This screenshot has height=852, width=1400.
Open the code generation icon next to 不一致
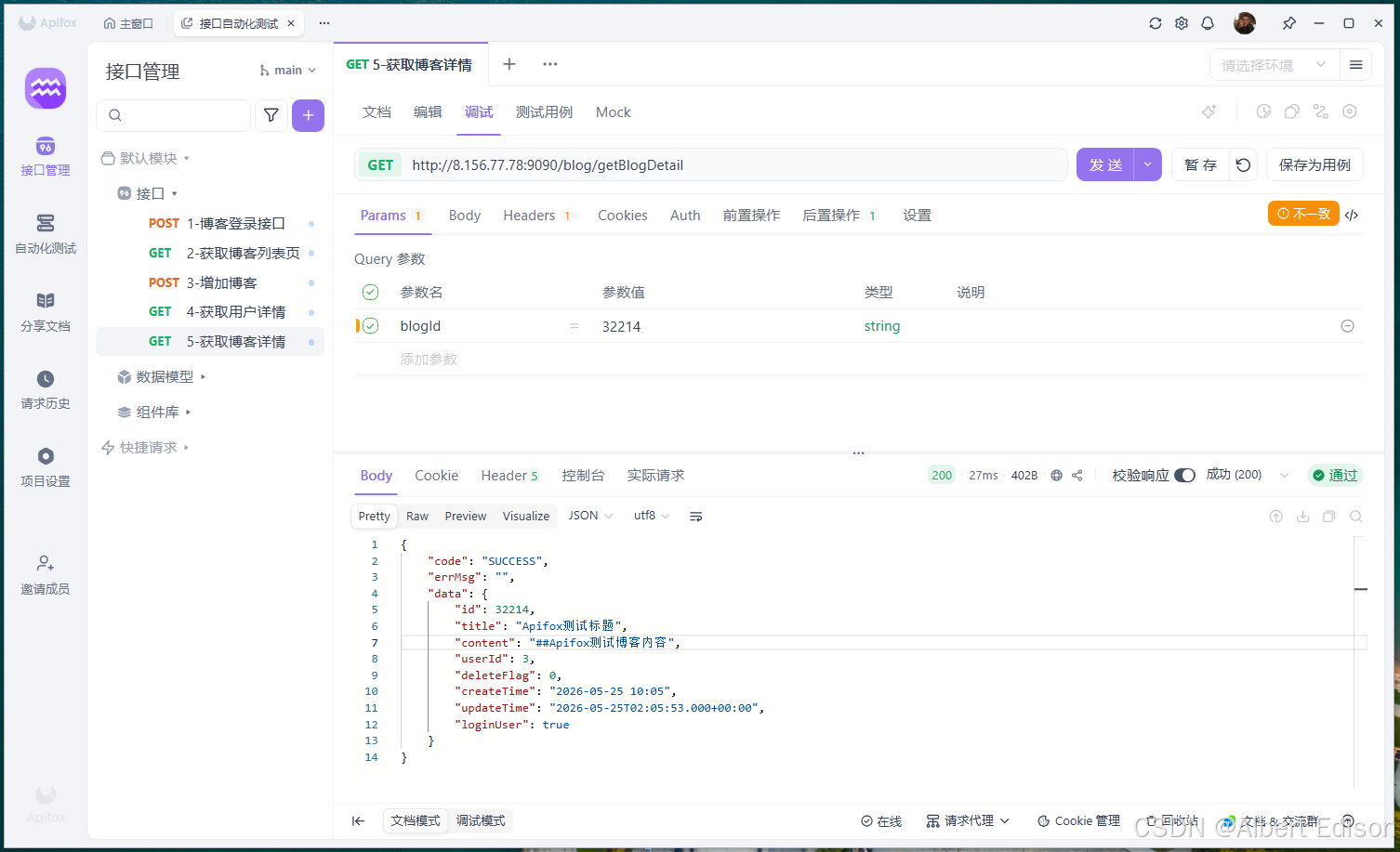(1352, 215)
